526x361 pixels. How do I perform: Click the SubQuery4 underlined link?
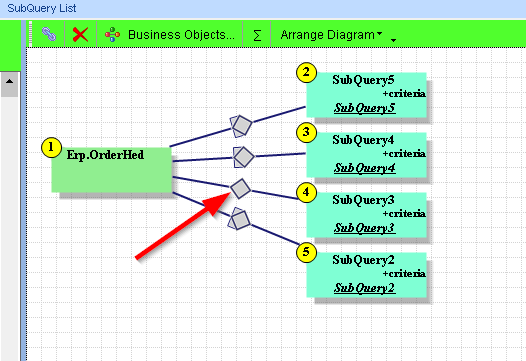point(365,168)
